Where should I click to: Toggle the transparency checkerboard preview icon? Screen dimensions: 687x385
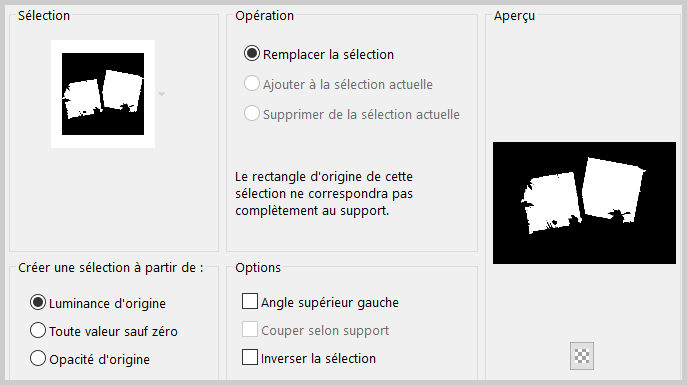pyautogui.click(x=582, y=356)
